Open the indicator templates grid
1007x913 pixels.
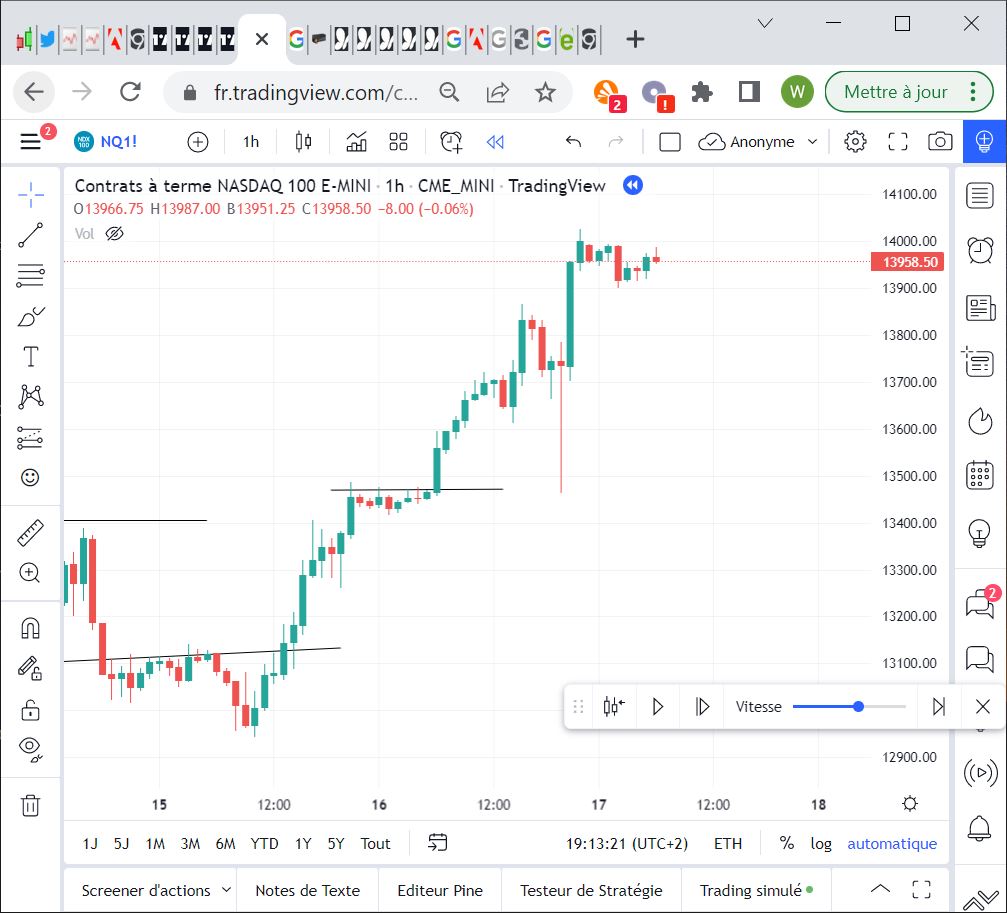[x=398, y=142]
